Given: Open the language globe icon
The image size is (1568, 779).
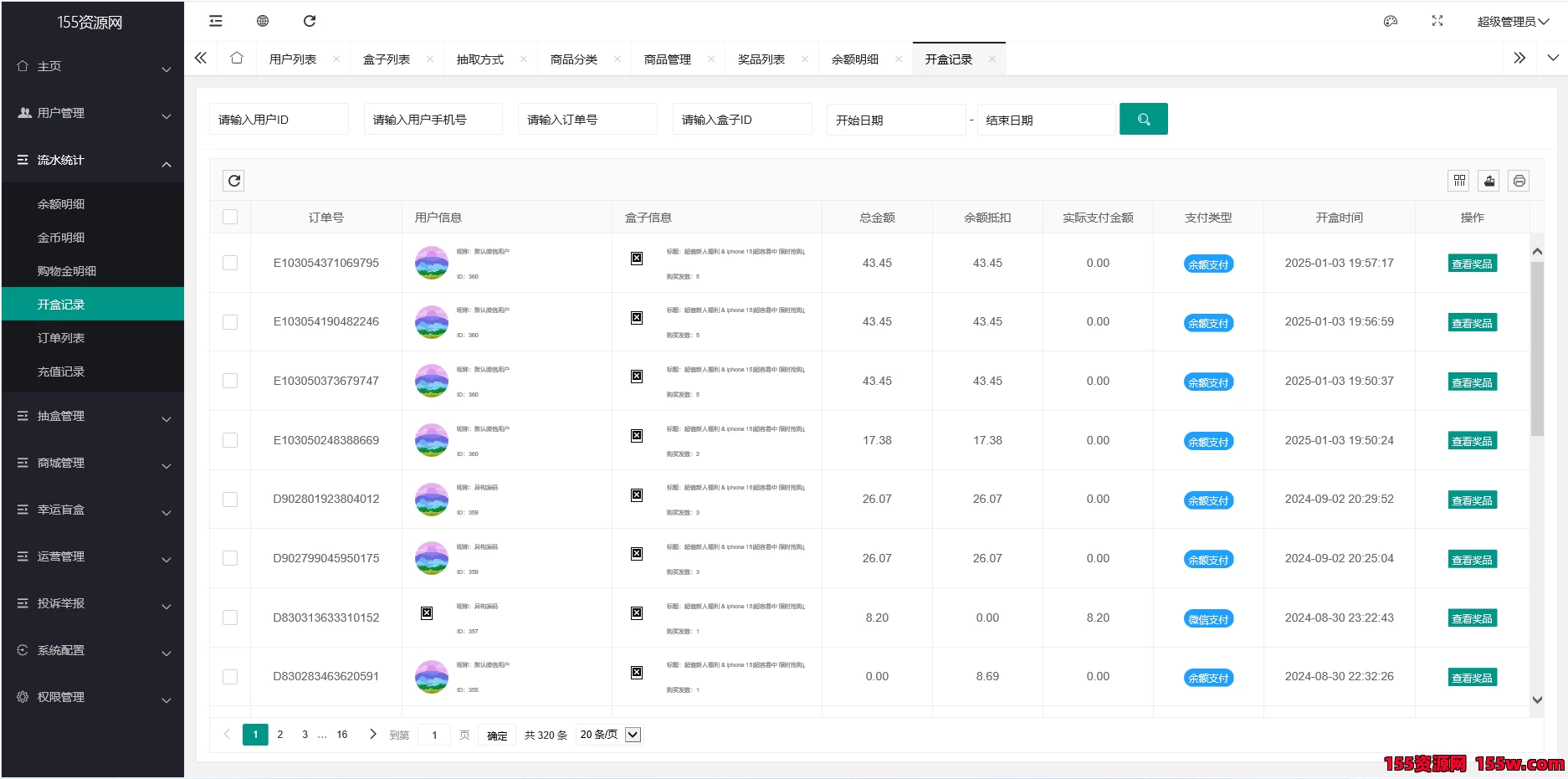Looking at the screenshot, I should 262,20.
